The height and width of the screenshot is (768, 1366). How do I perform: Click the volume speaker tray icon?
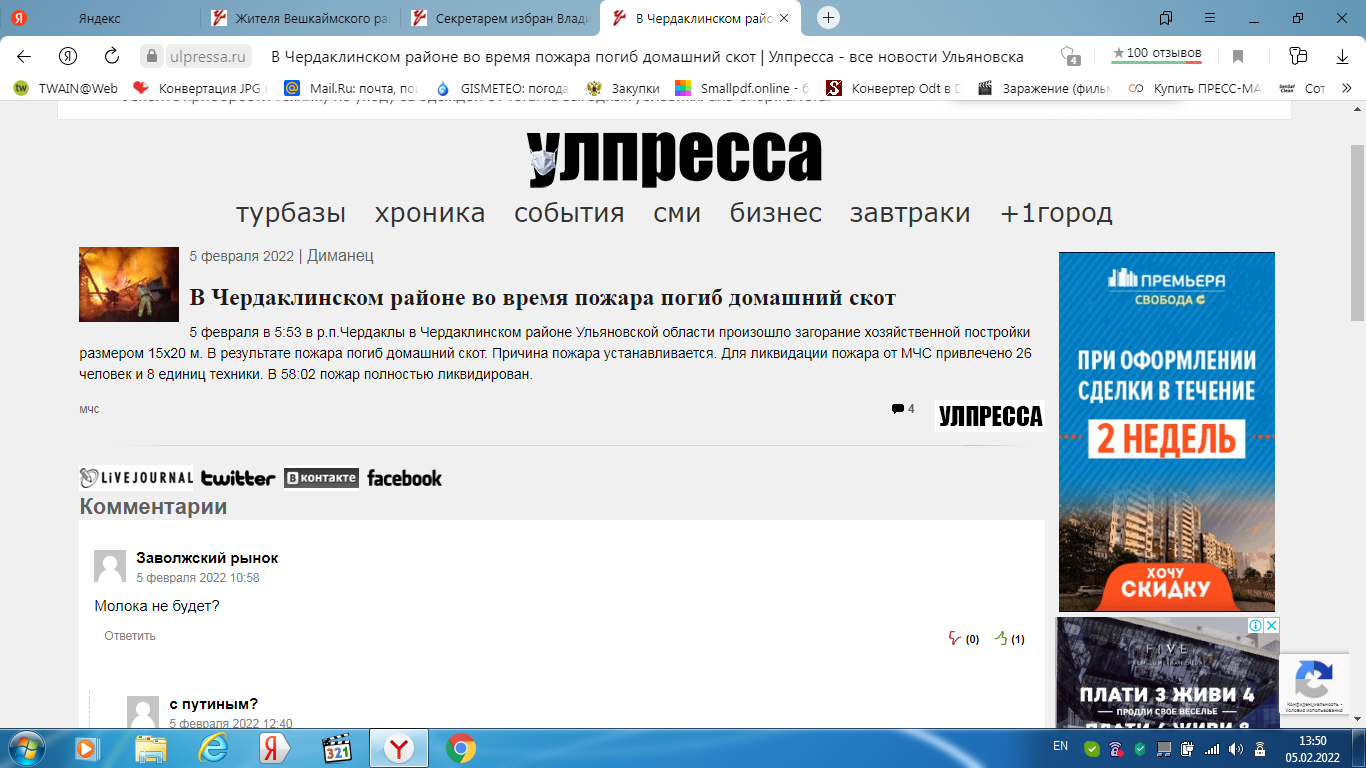click(x=1236, y=749)
